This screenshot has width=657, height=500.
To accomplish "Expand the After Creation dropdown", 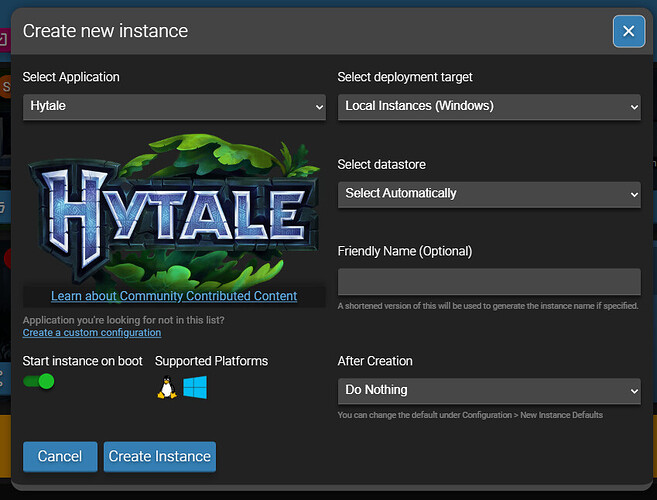I will coord(489,390).
